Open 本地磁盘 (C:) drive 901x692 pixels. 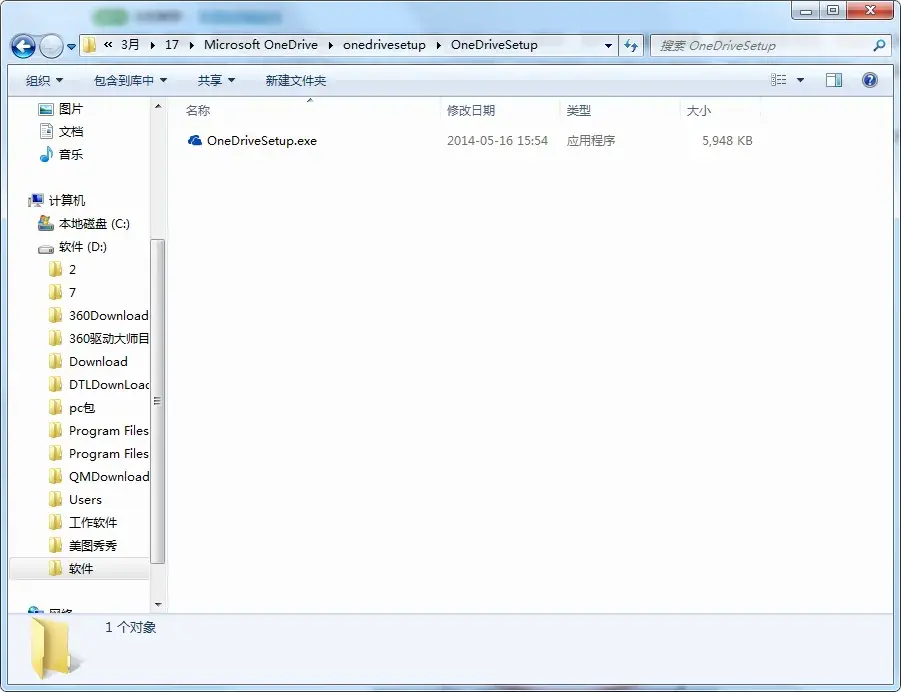click(94, 224)
